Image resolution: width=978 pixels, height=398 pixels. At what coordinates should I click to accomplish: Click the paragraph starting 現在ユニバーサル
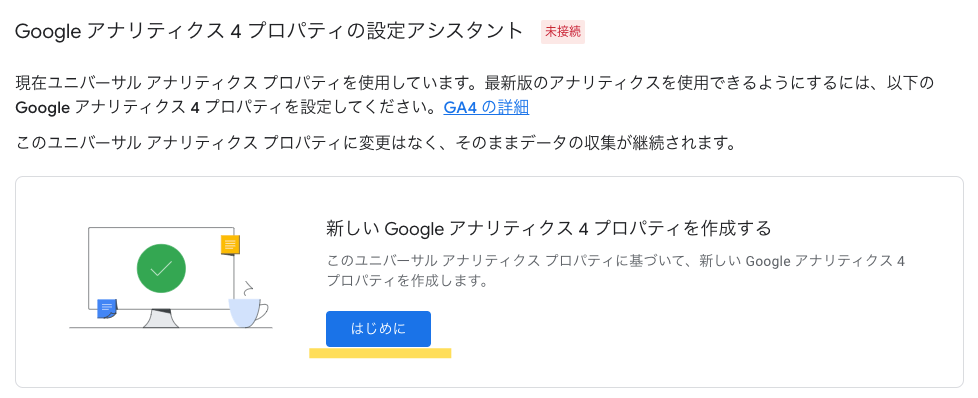[475, 95]
